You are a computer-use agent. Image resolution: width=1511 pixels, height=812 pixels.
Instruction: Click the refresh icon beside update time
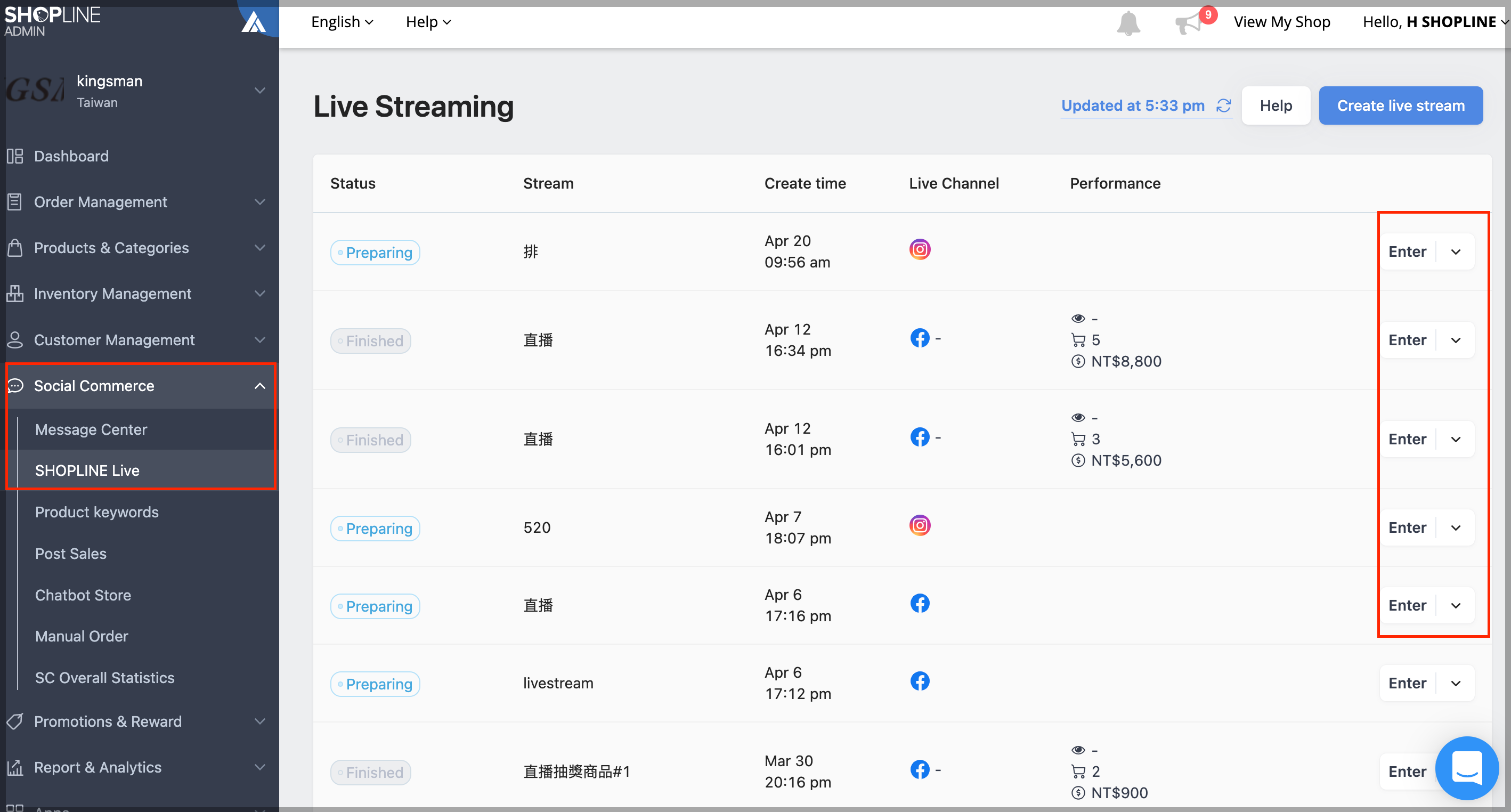(1224, 105)
